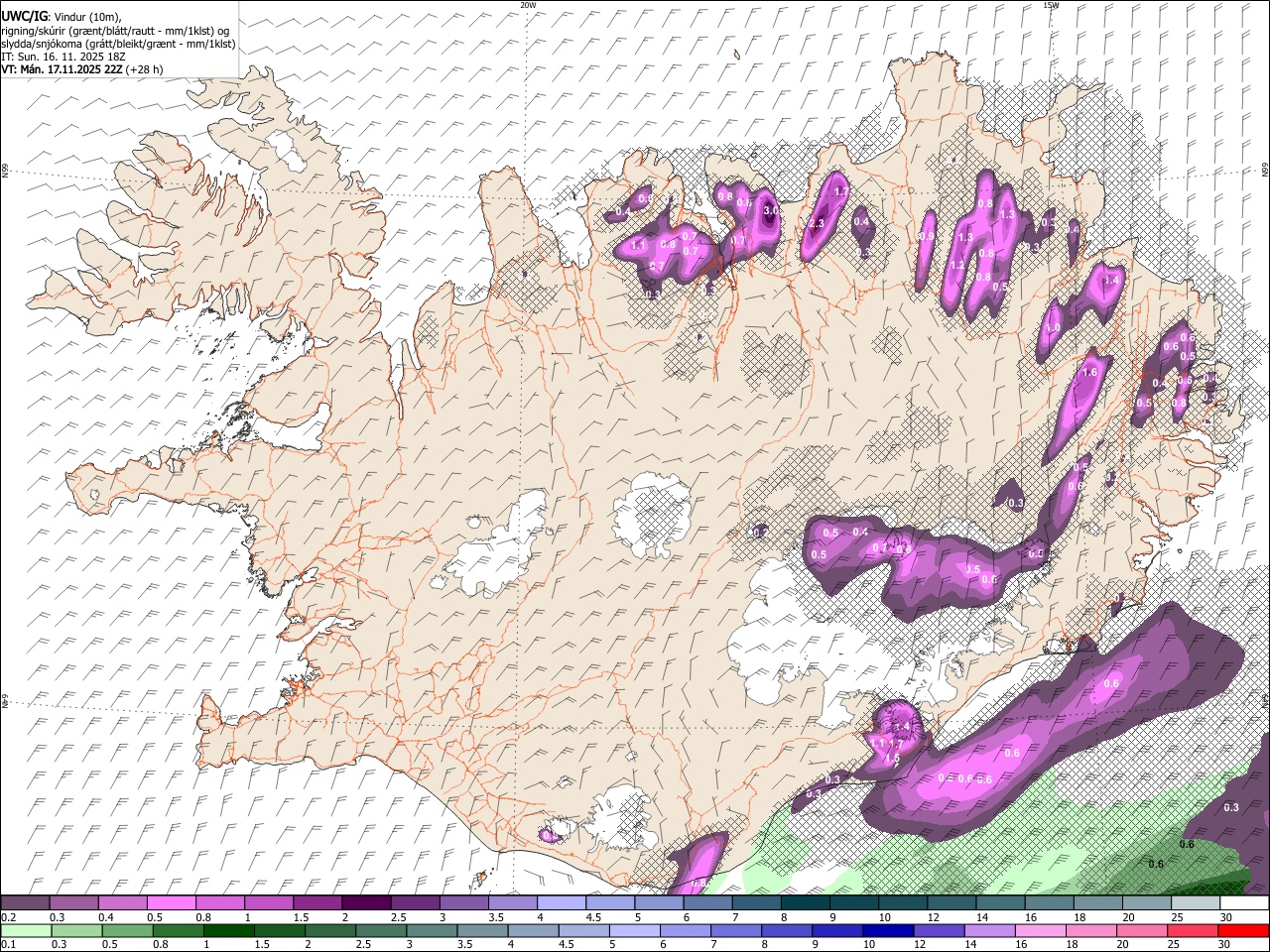Select the lower legend swatch between 0.5 and 0.8
1270x952 pixels.
129,931
